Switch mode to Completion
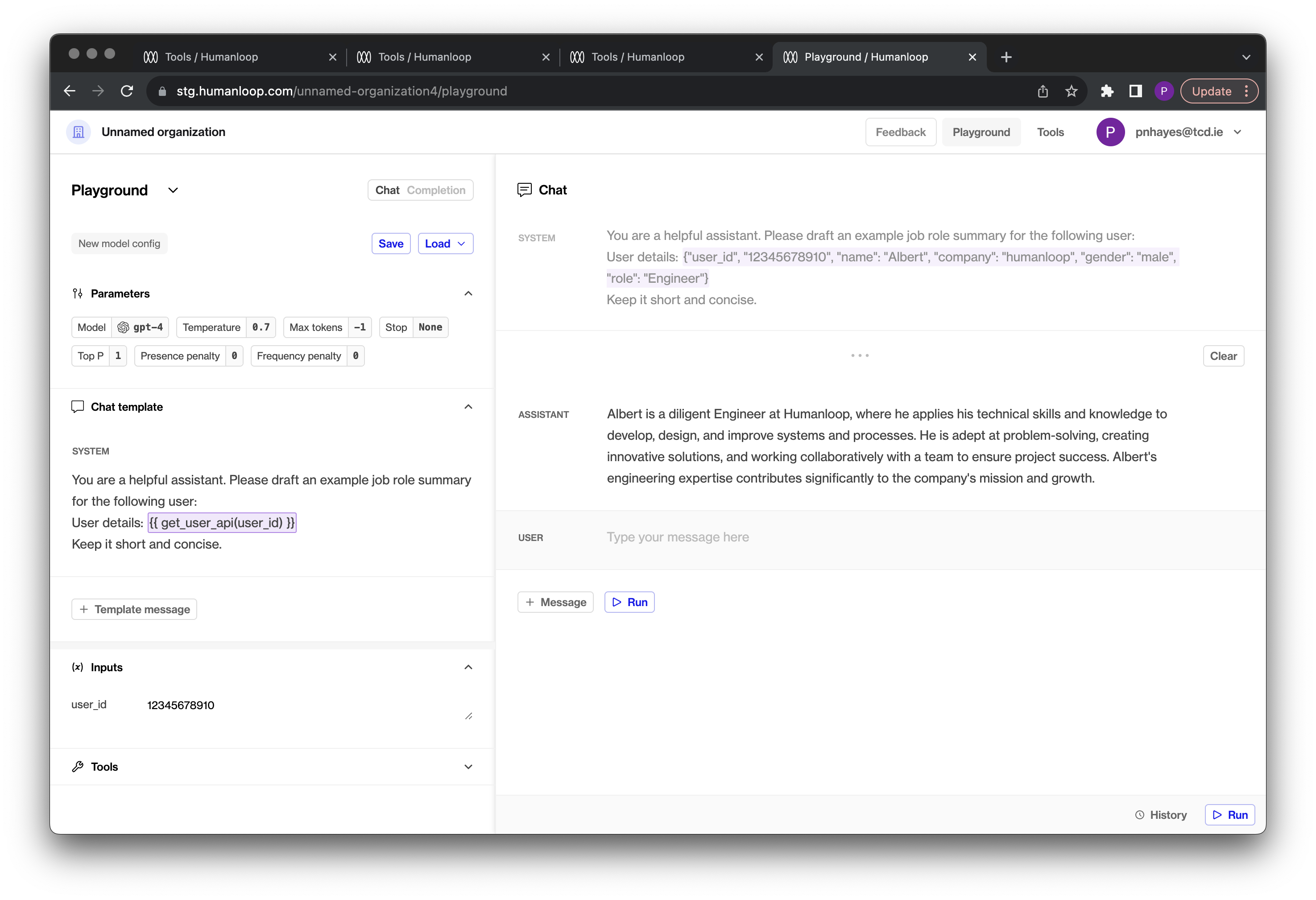 point(436,190)
